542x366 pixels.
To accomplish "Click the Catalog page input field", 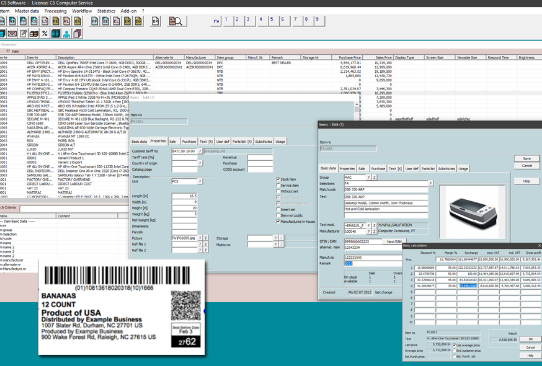I will 185,169.
